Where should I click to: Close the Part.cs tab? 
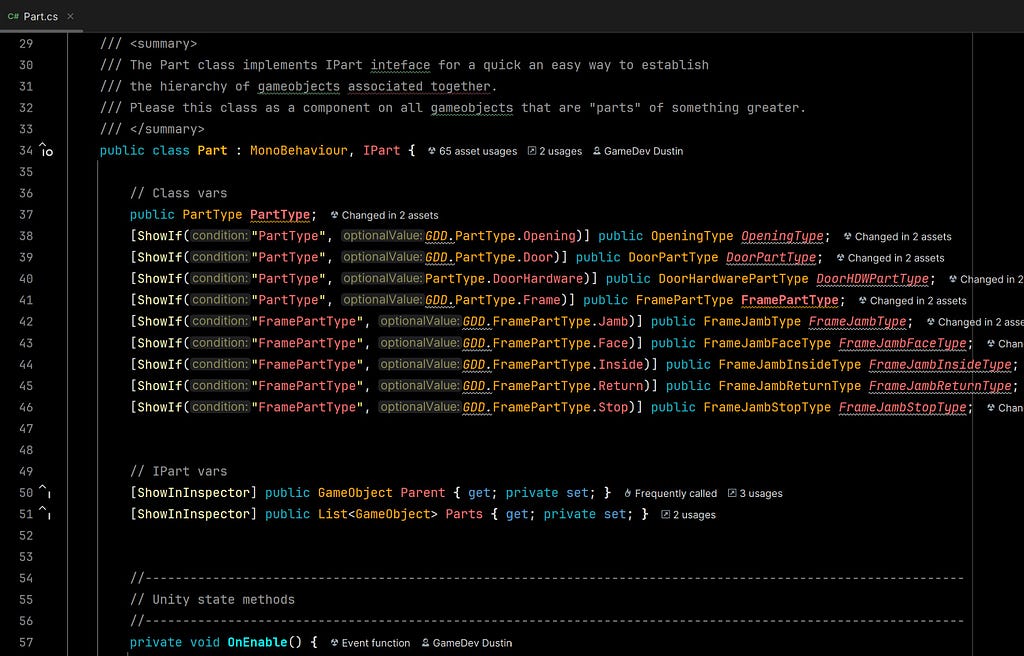[71, 16]
